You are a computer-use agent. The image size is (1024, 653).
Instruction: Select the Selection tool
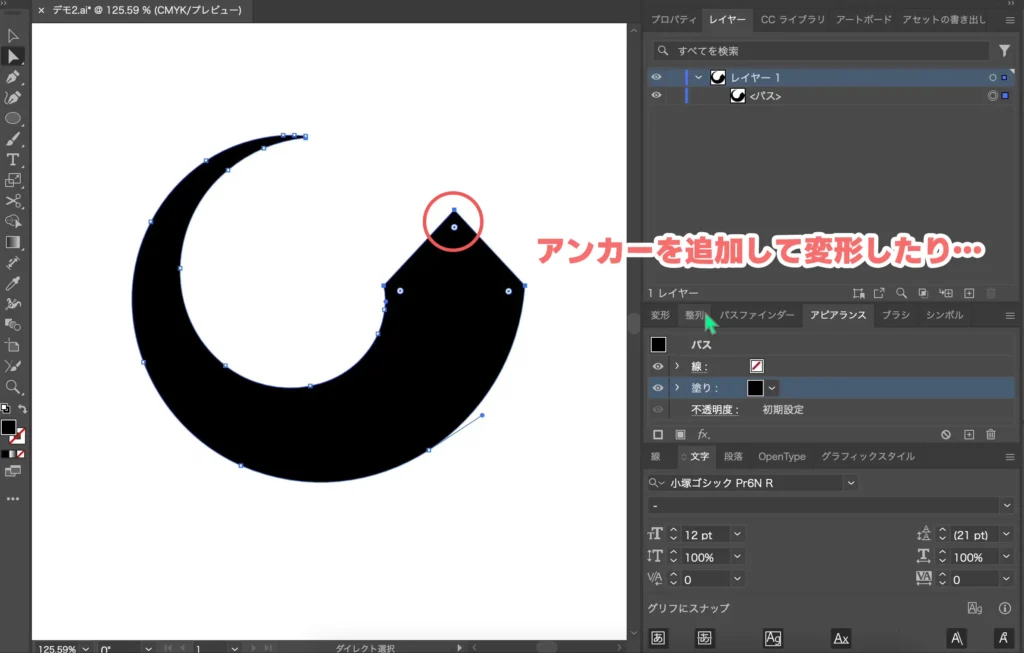tap(14, 35)
